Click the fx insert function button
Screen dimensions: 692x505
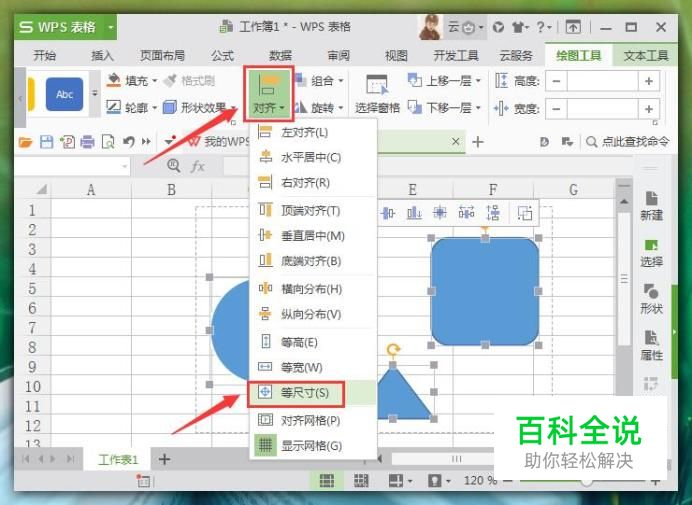197,166
